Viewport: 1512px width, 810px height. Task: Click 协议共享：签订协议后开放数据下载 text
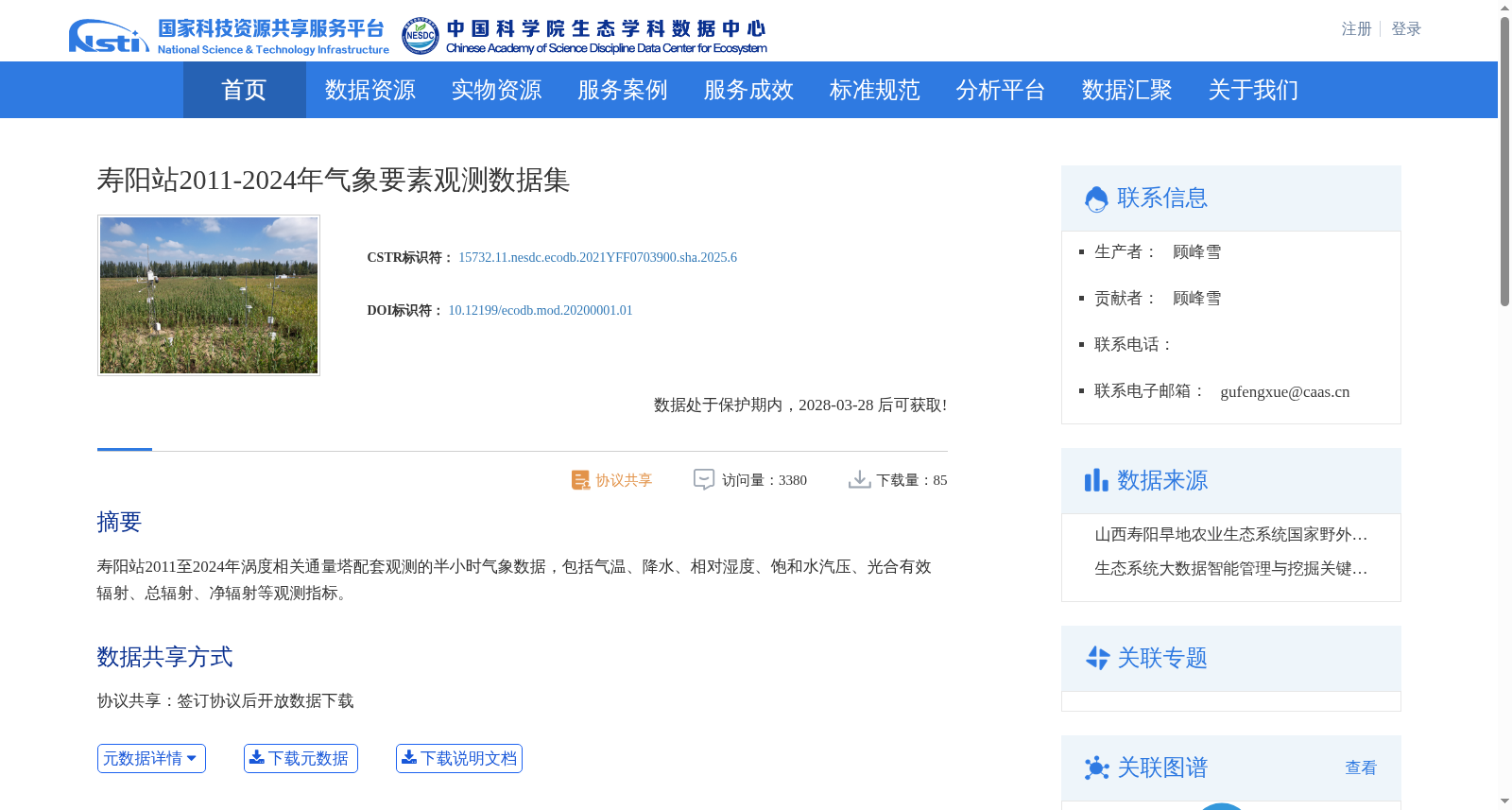coord(225,700)
